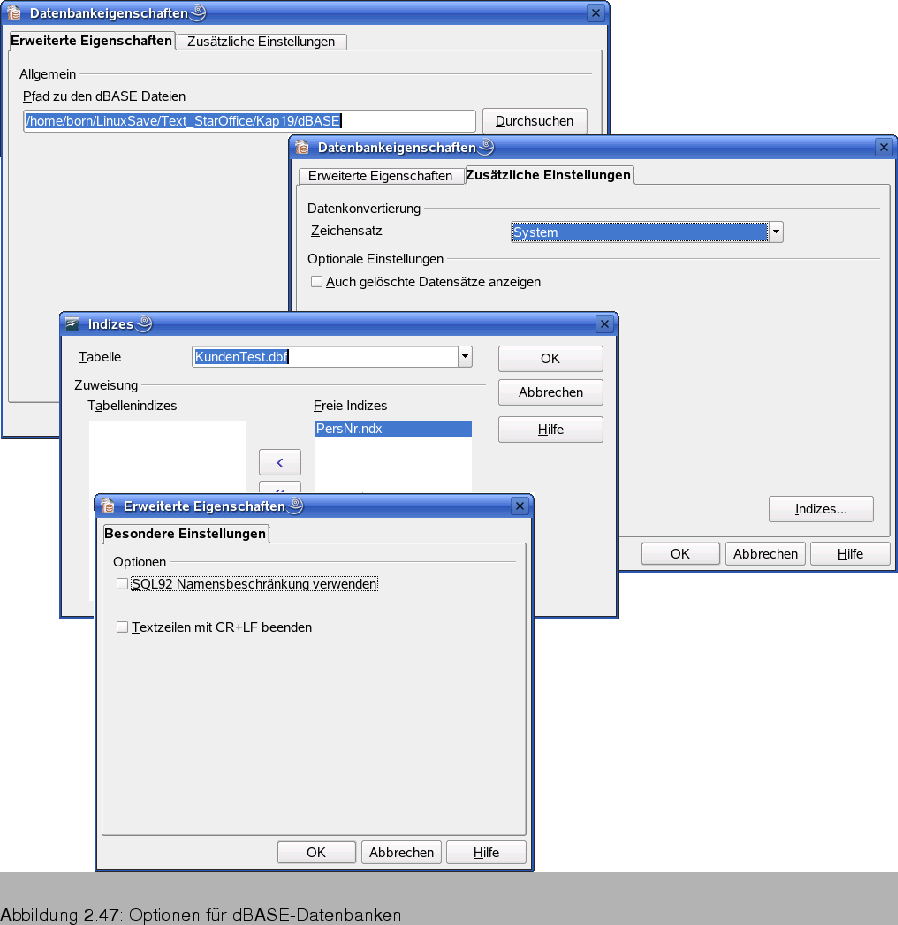Viewport: 898px width, 925px height.
Task: Open the Indizes... button
Action: coord(820,509)
